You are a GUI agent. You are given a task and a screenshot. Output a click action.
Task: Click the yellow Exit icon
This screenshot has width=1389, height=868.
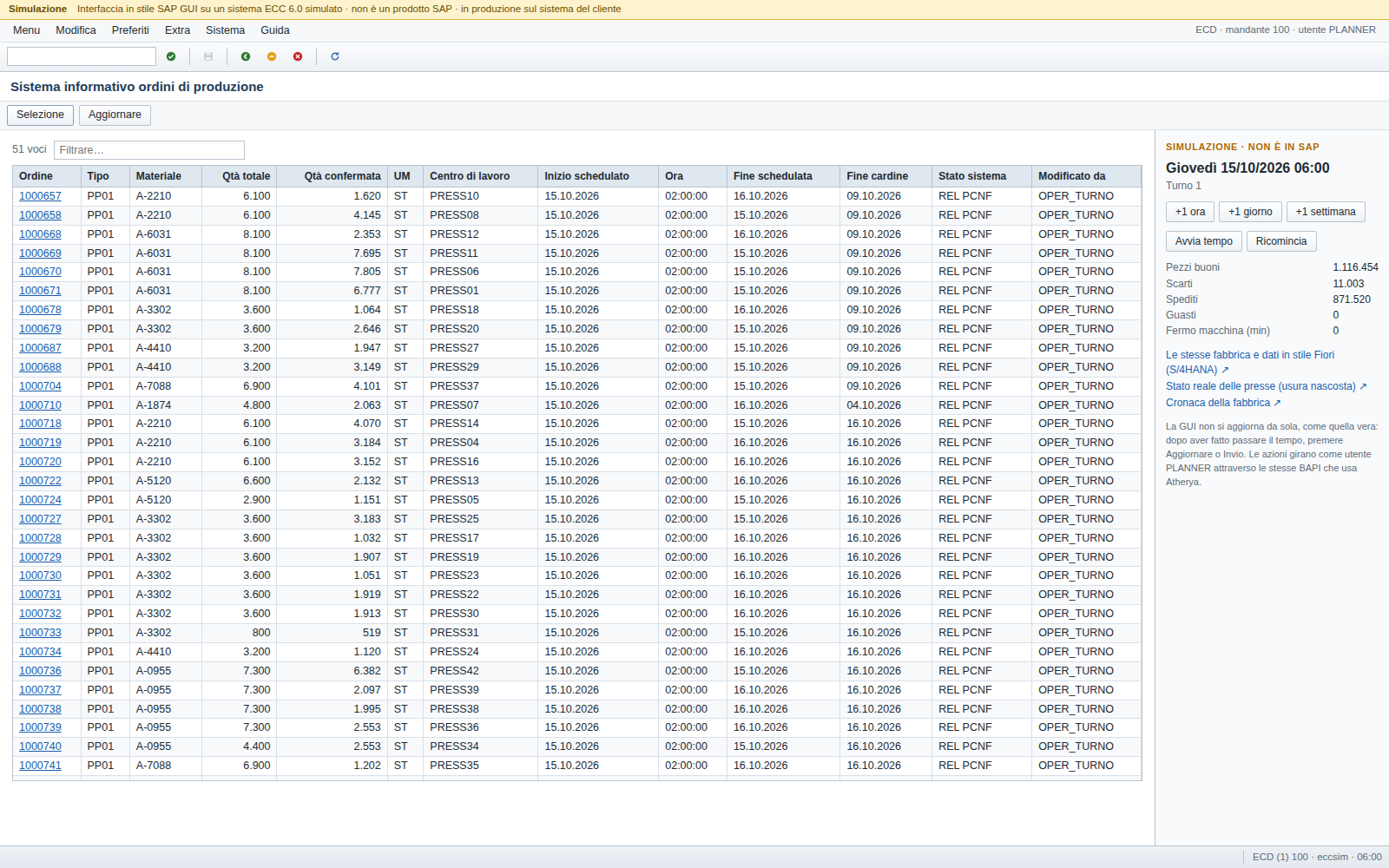272,56
